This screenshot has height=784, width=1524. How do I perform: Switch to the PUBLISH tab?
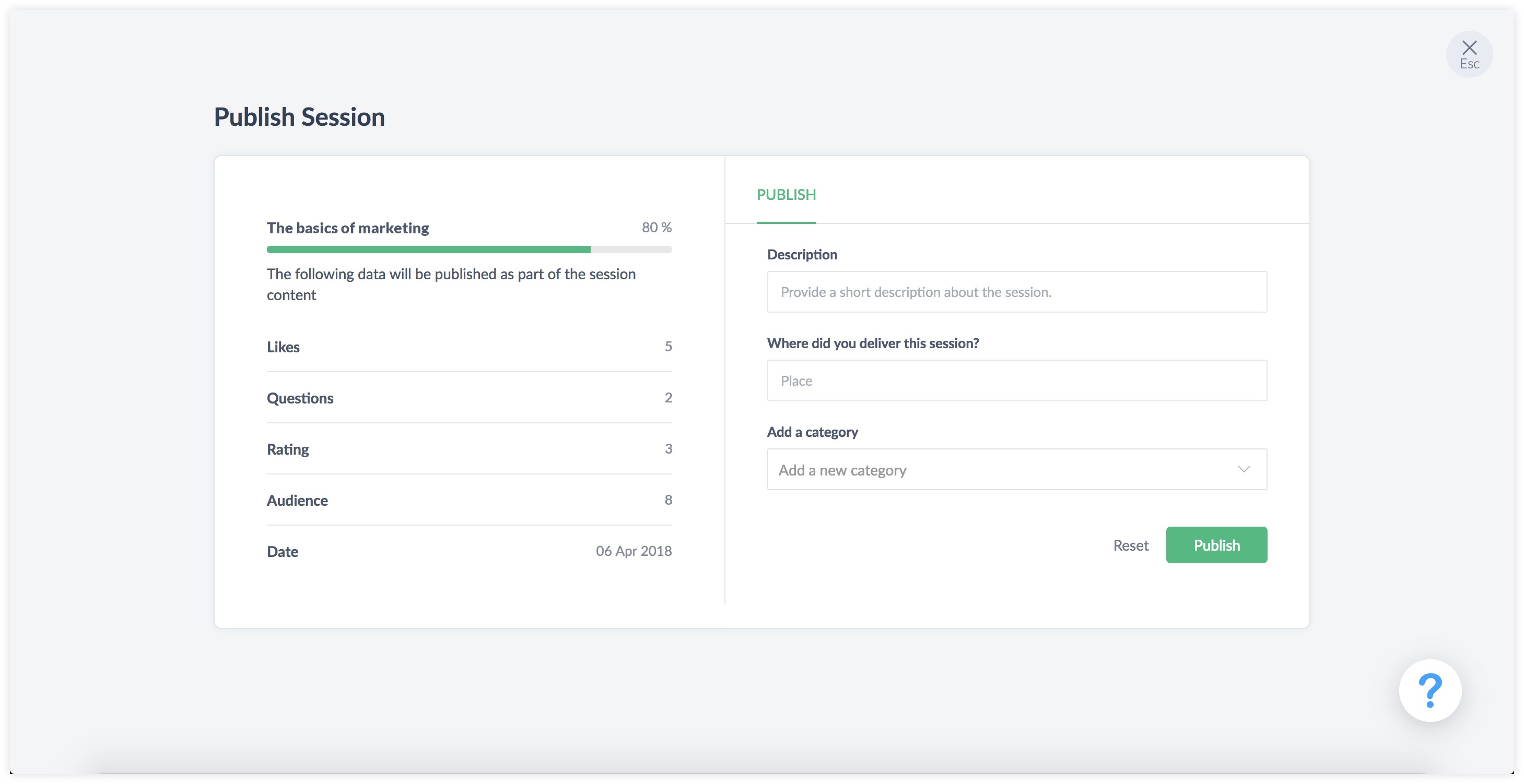[x=786, y=195]
